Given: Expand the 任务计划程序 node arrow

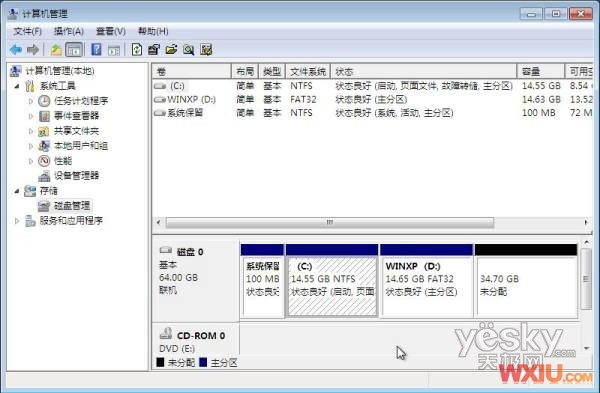Looking at the screenshot, I should pos(31,101).
